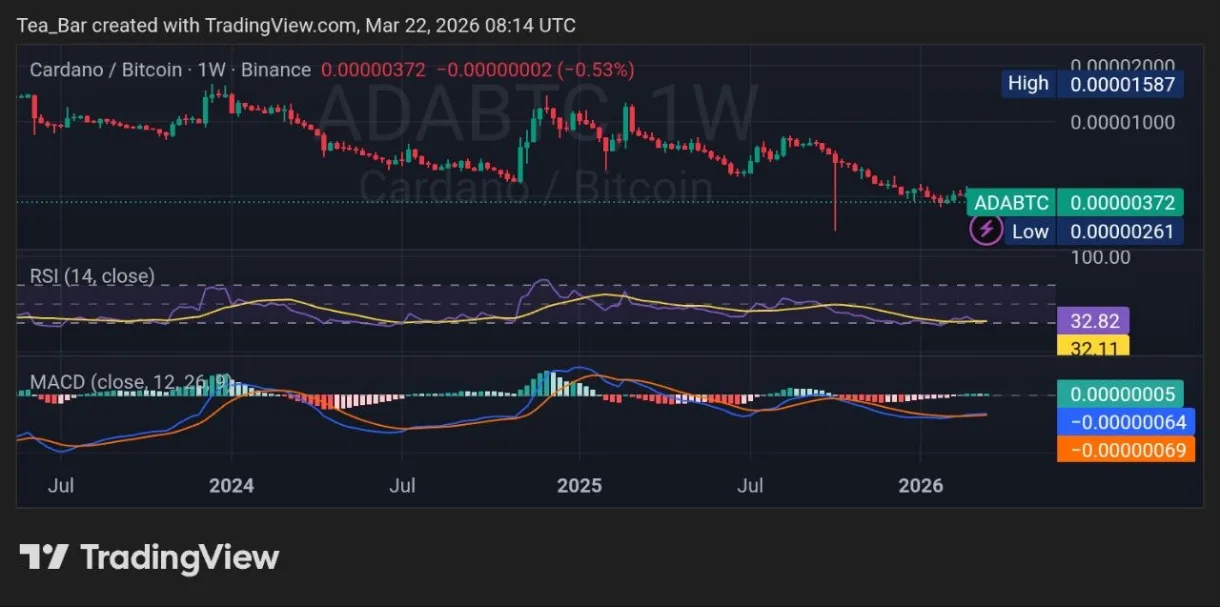Click the green ADABTC price label
Viewport: 1220px width, 607px height.
1120,202
